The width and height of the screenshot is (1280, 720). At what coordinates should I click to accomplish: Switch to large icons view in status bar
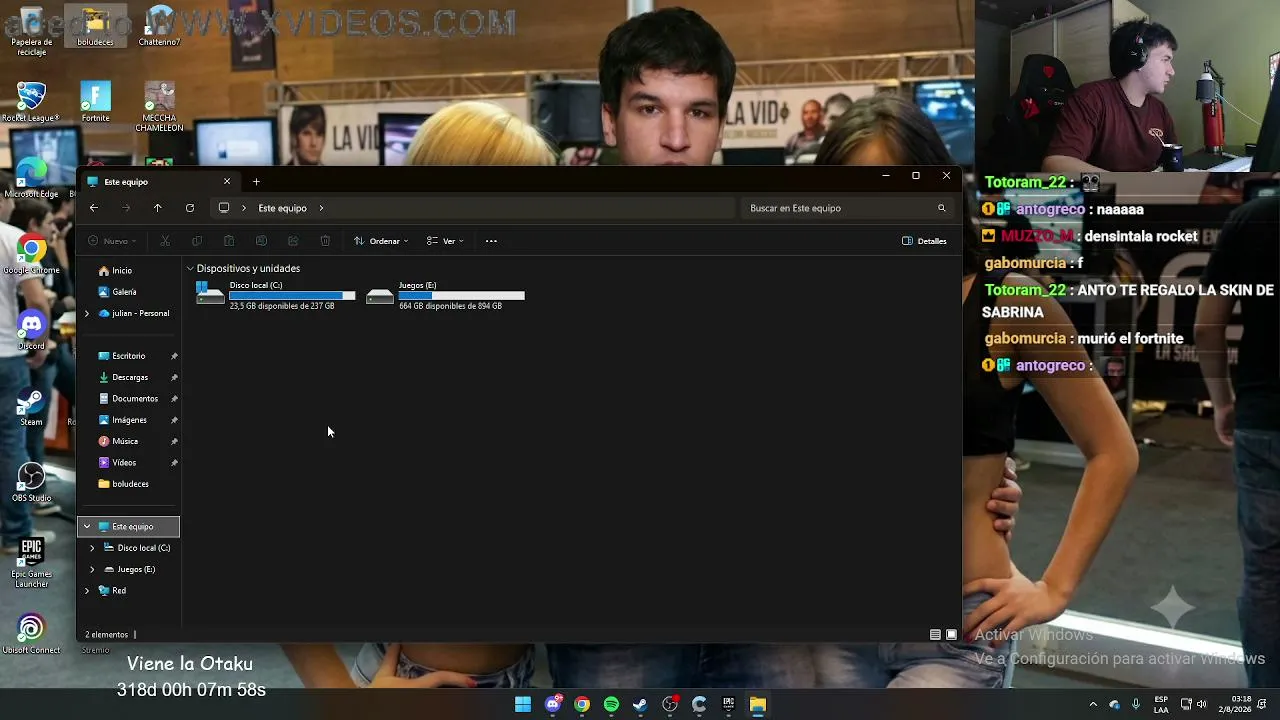coord(951,635)
